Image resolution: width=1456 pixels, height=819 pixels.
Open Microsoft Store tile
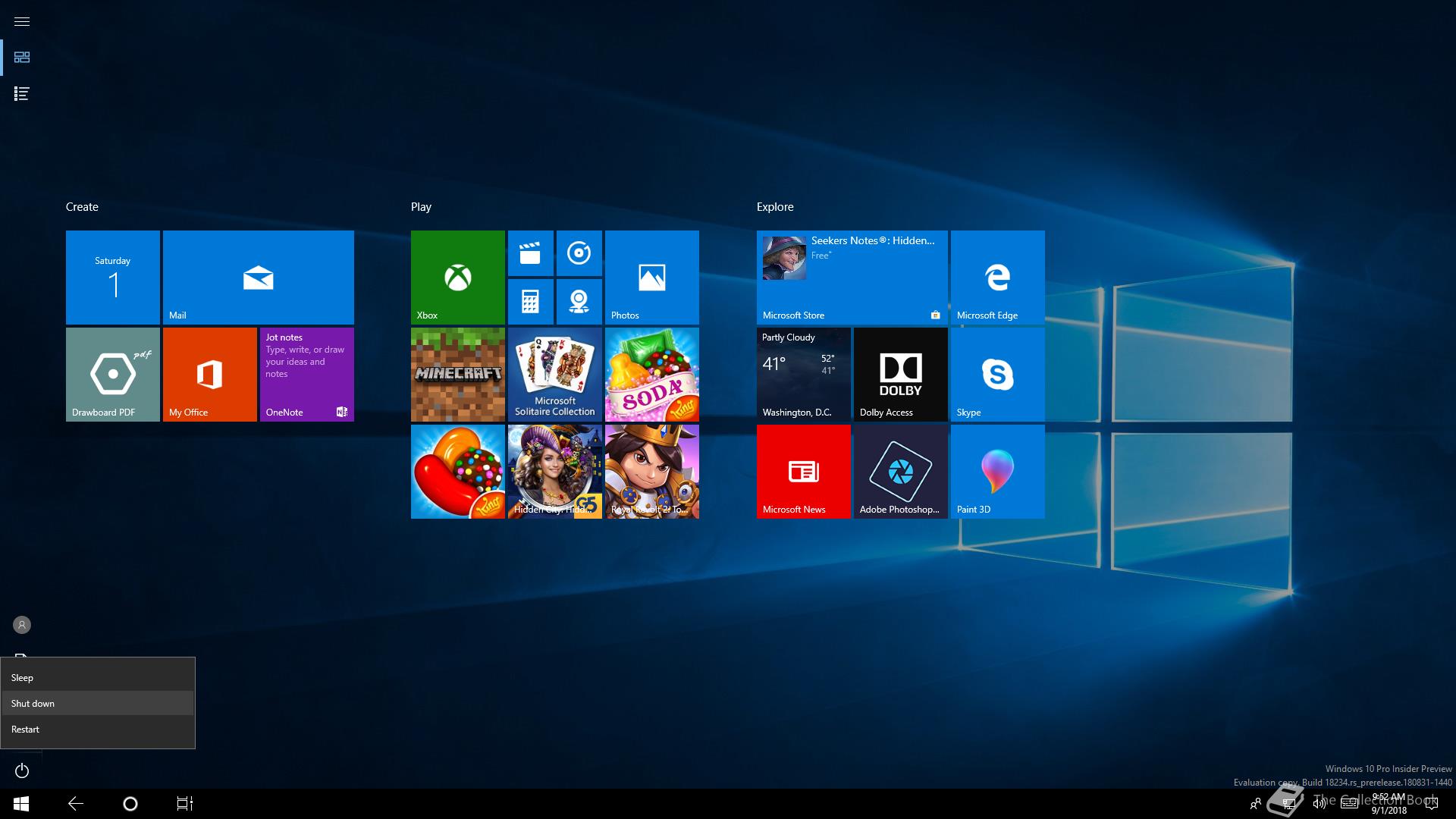pyautogui.click(x=852, y=278)
